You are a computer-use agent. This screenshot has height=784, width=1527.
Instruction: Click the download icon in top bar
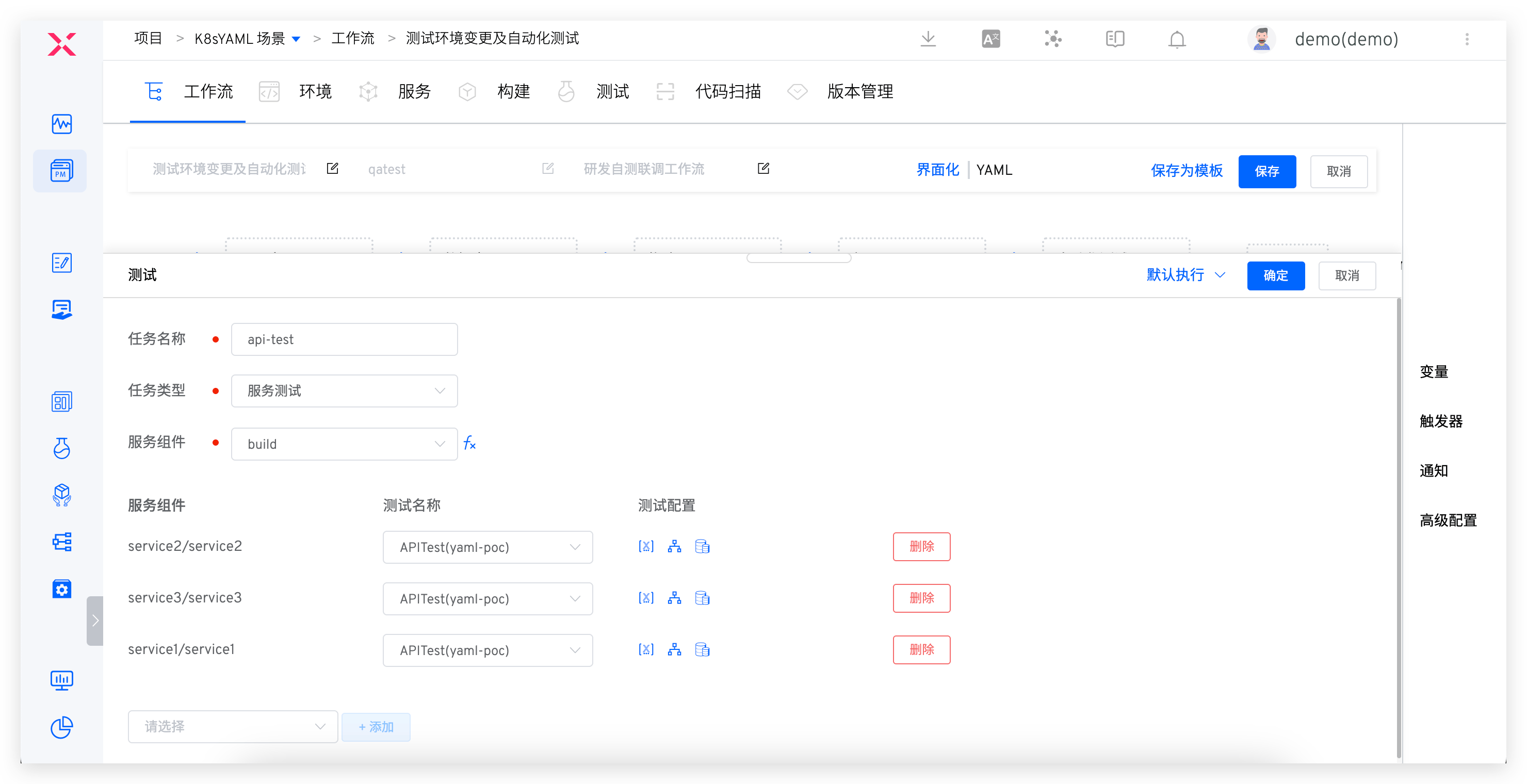(928, 39)
